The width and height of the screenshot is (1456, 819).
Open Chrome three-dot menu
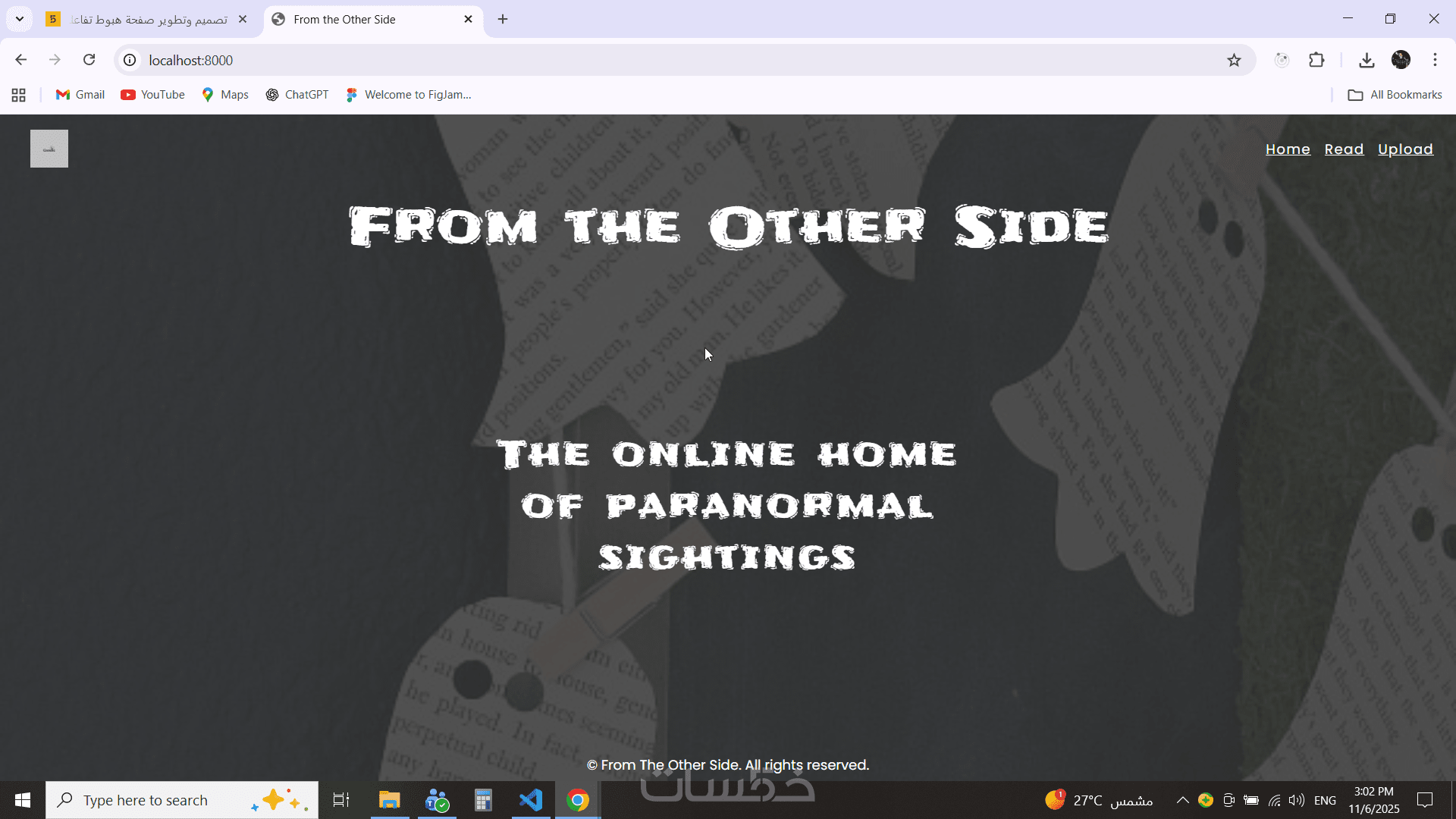point(1435,60)
